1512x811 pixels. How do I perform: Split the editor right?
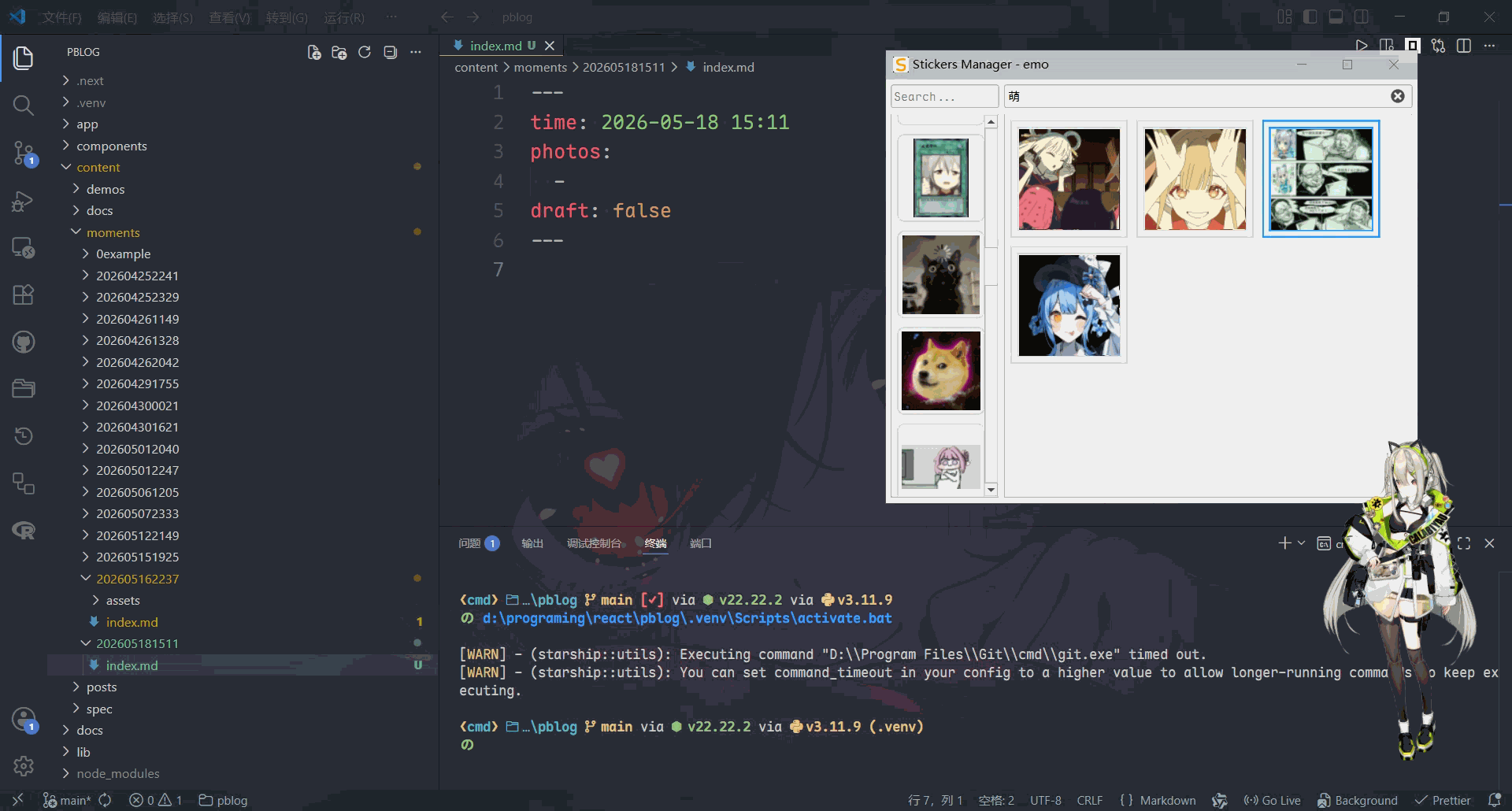click(x=1464, y=46)
